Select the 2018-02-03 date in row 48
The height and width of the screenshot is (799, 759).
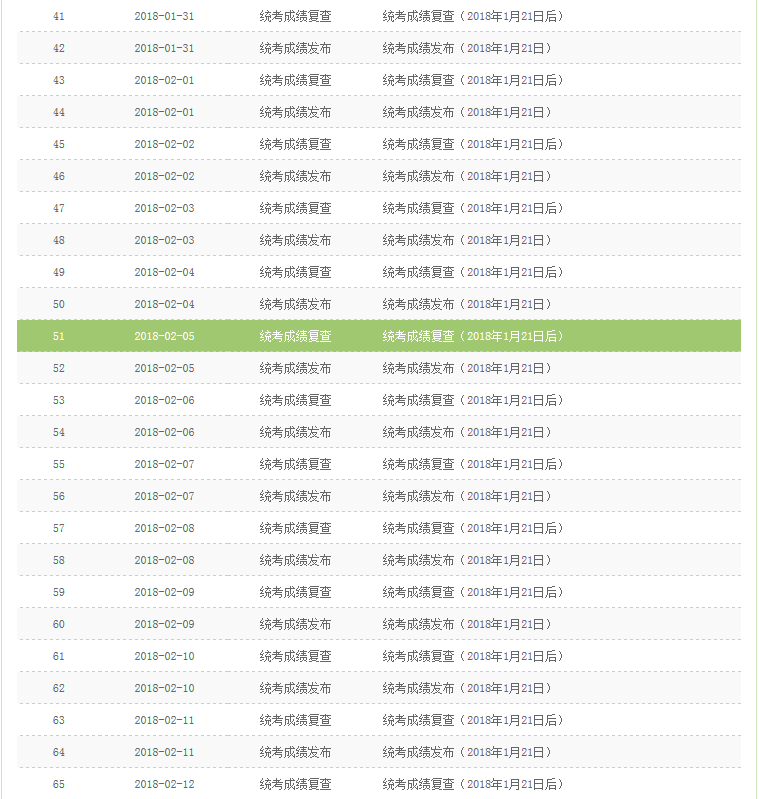pos(164,240)
